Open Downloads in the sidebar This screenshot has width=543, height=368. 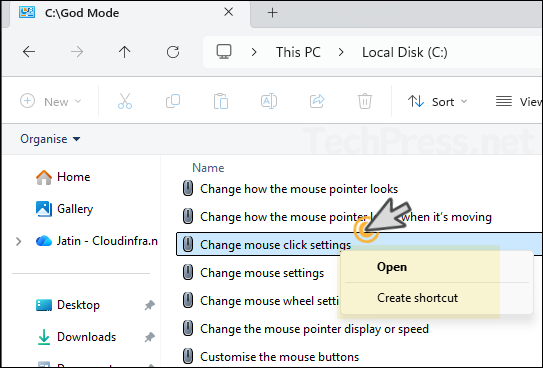76,336
